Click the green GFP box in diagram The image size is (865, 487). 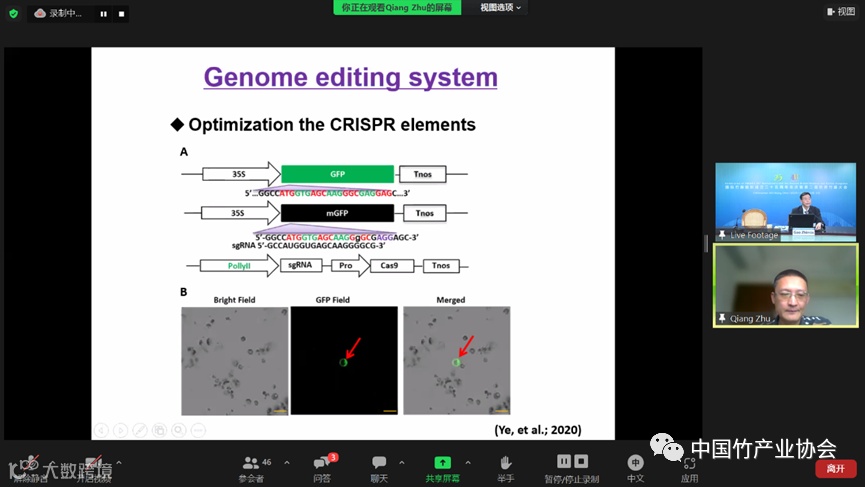(x=338, y=174)
